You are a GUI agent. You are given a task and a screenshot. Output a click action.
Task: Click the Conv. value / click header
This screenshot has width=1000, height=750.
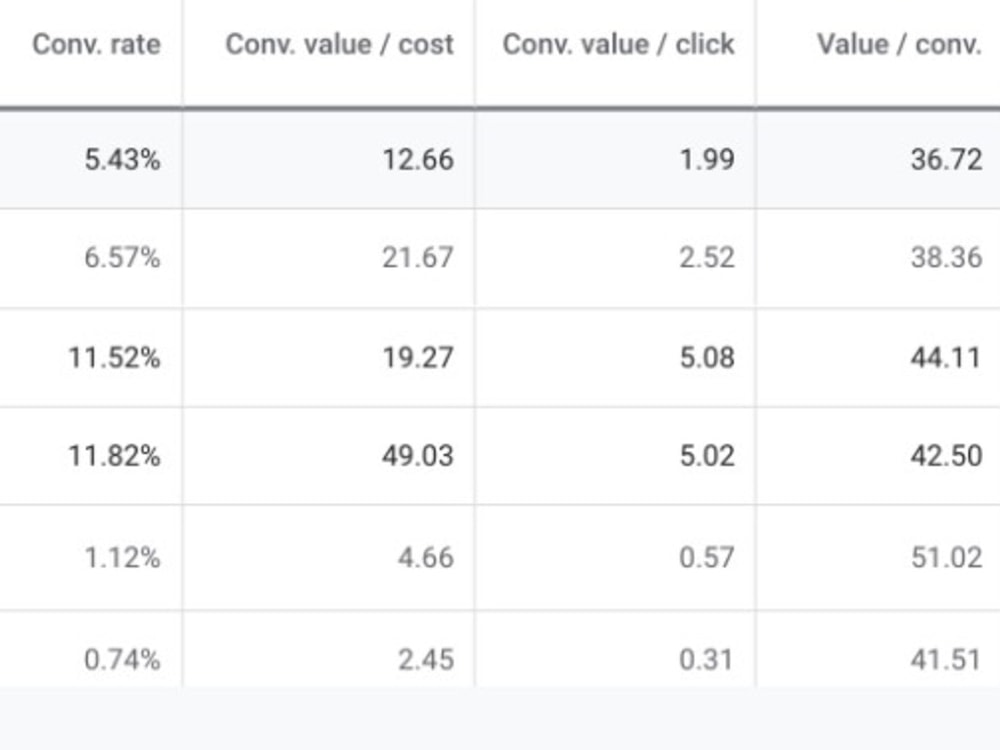click(619, 45)
